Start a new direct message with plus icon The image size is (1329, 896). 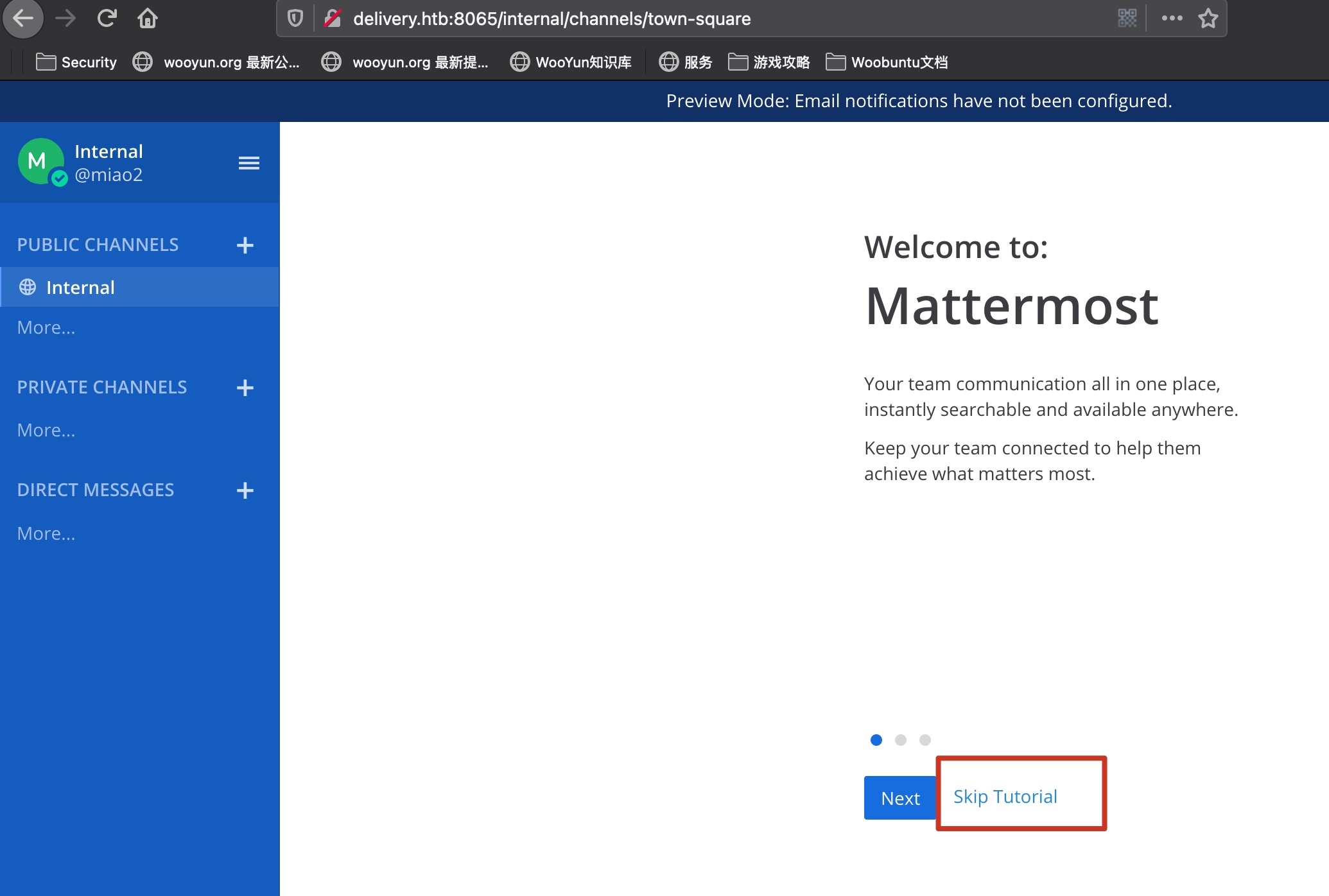(245, 490)
